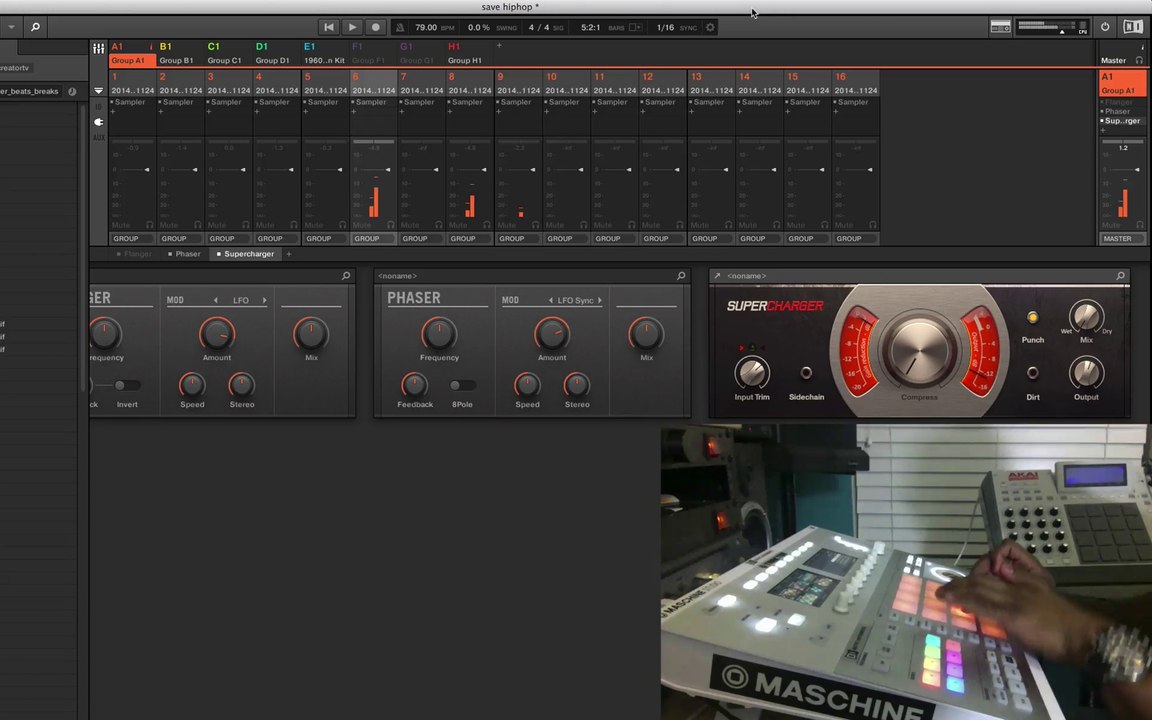Viewport: 1152px width, 720px height.
Task: Add new group with plus icon
Action: click(x=499, y=46)
